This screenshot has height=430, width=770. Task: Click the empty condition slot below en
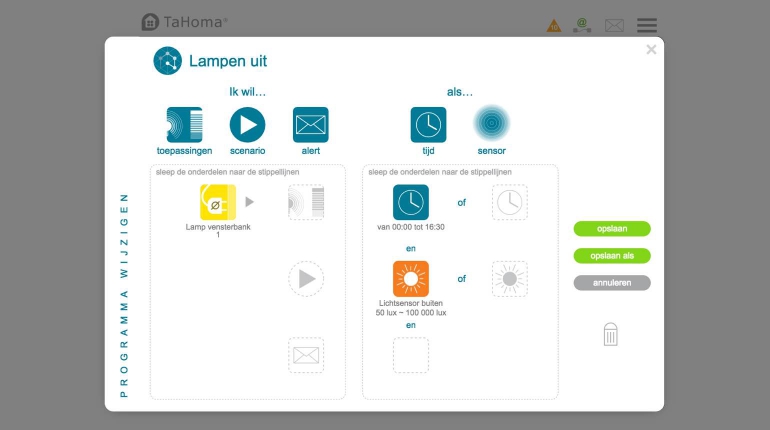pyautogui.click(x=411, y=355)
